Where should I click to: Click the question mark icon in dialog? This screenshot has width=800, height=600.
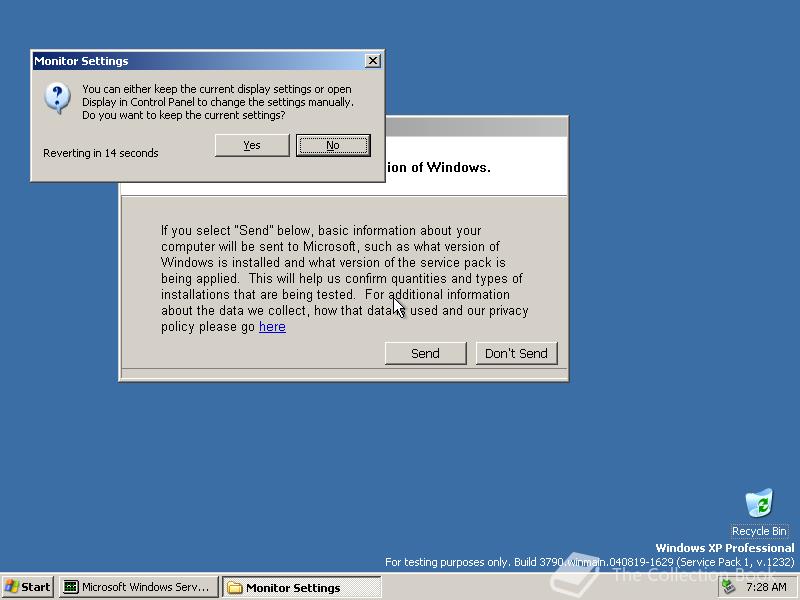point(57,98)
